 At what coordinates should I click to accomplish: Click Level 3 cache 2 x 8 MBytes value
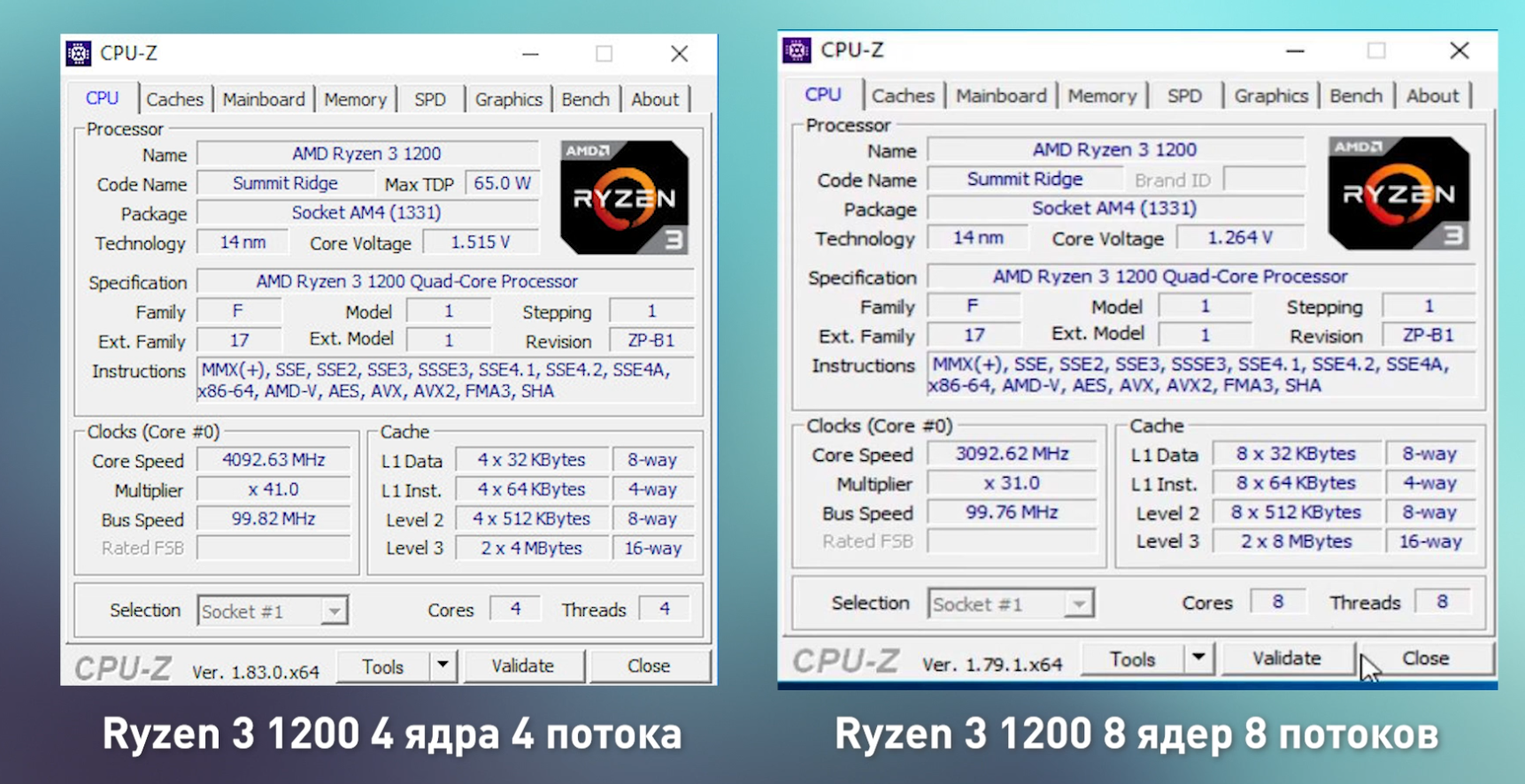(x=1296, y=542)
